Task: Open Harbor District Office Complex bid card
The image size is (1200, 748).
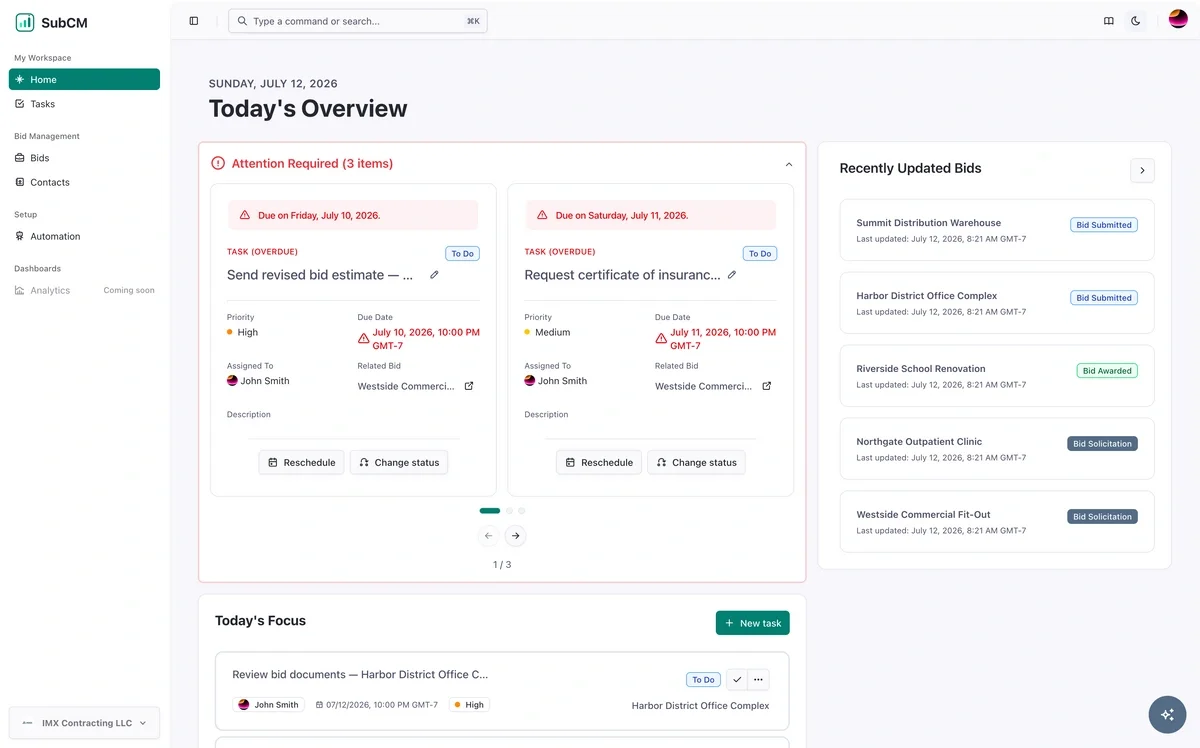Action: point(997,303)
